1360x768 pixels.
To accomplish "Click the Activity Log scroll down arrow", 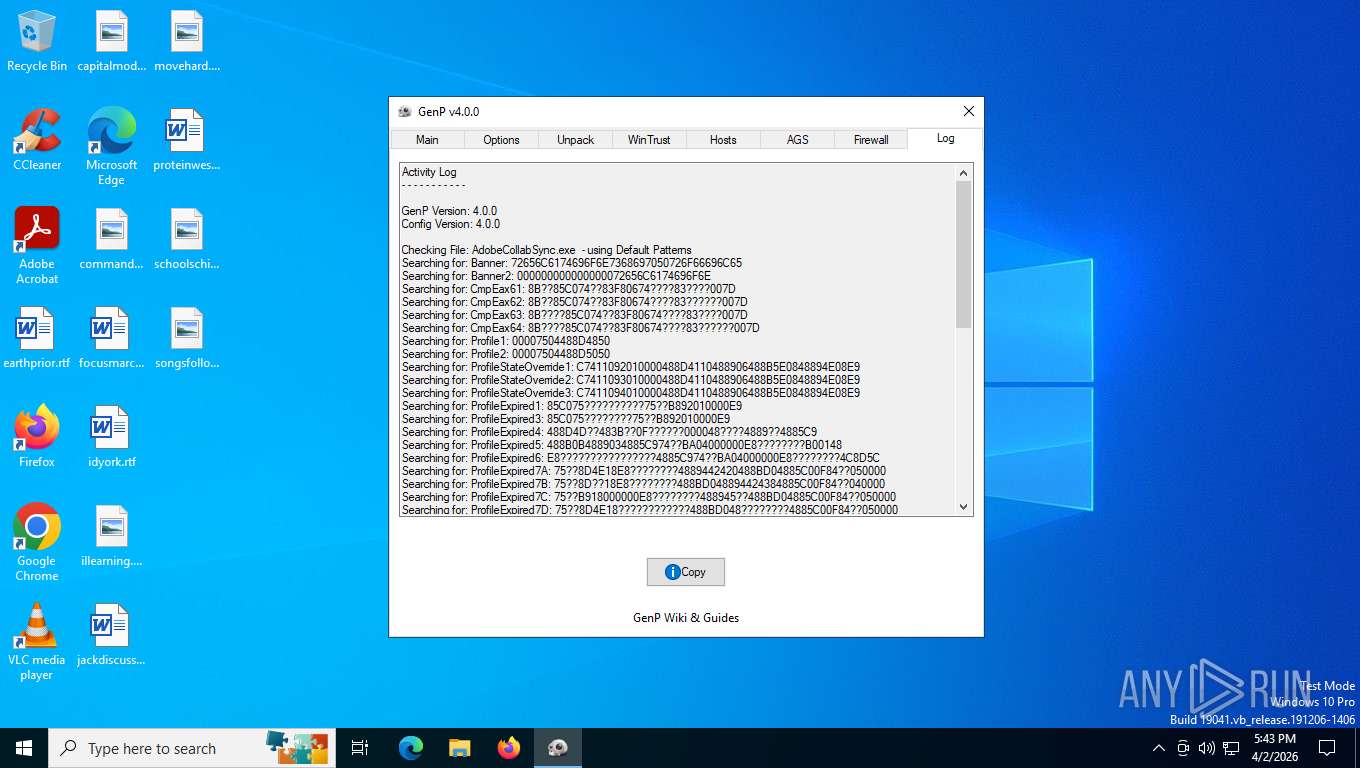I will [x=964, y=507].
